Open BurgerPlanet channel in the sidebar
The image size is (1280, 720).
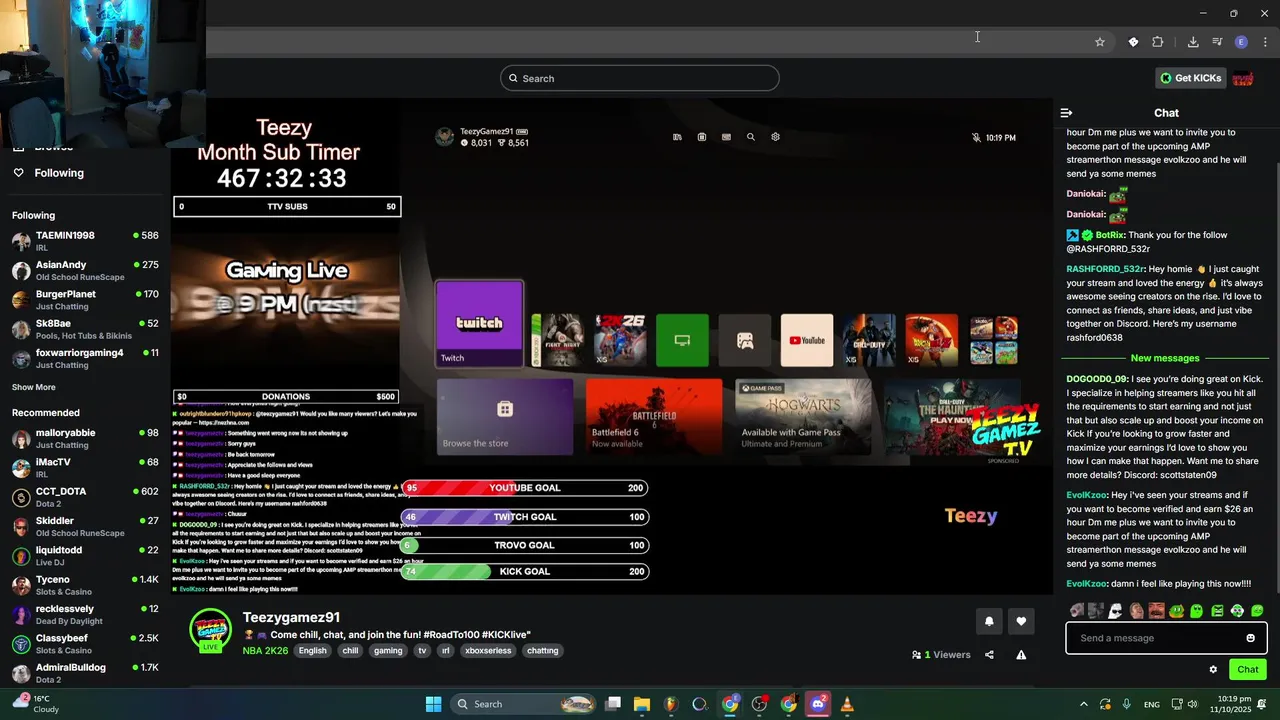[x=85, y=299]
